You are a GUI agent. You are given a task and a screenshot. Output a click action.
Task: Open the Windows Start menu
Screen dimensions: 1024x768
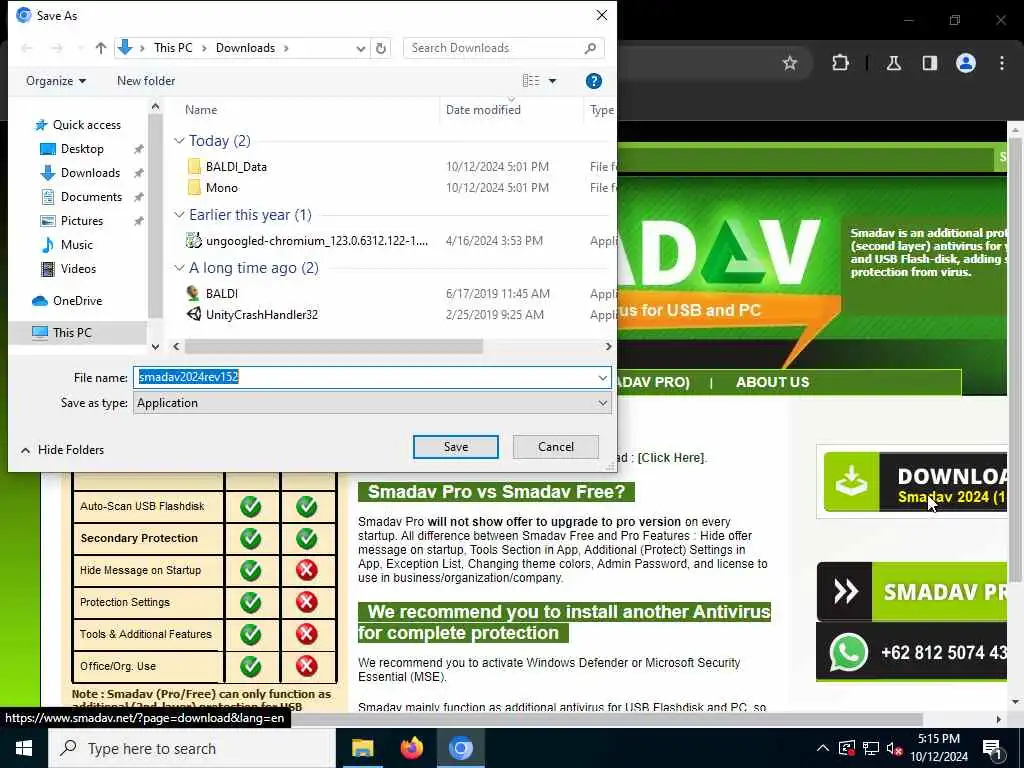pyautogui.click(x=24, y=748)
